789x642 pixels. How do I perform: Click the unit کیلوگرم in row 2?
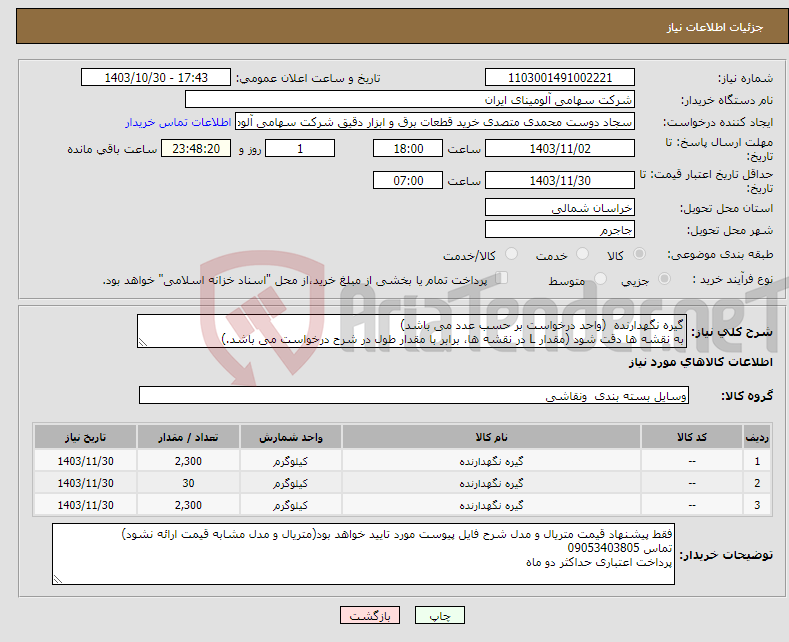[x=290, y=483]
